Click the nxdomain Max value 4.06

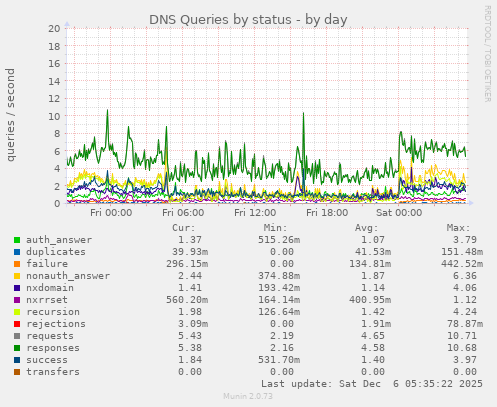(x=465, y=288)
